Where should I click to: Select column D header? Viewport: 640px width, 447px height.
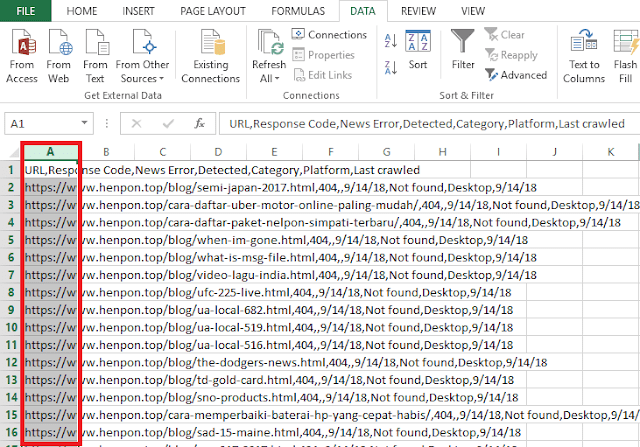coord(218,152)
